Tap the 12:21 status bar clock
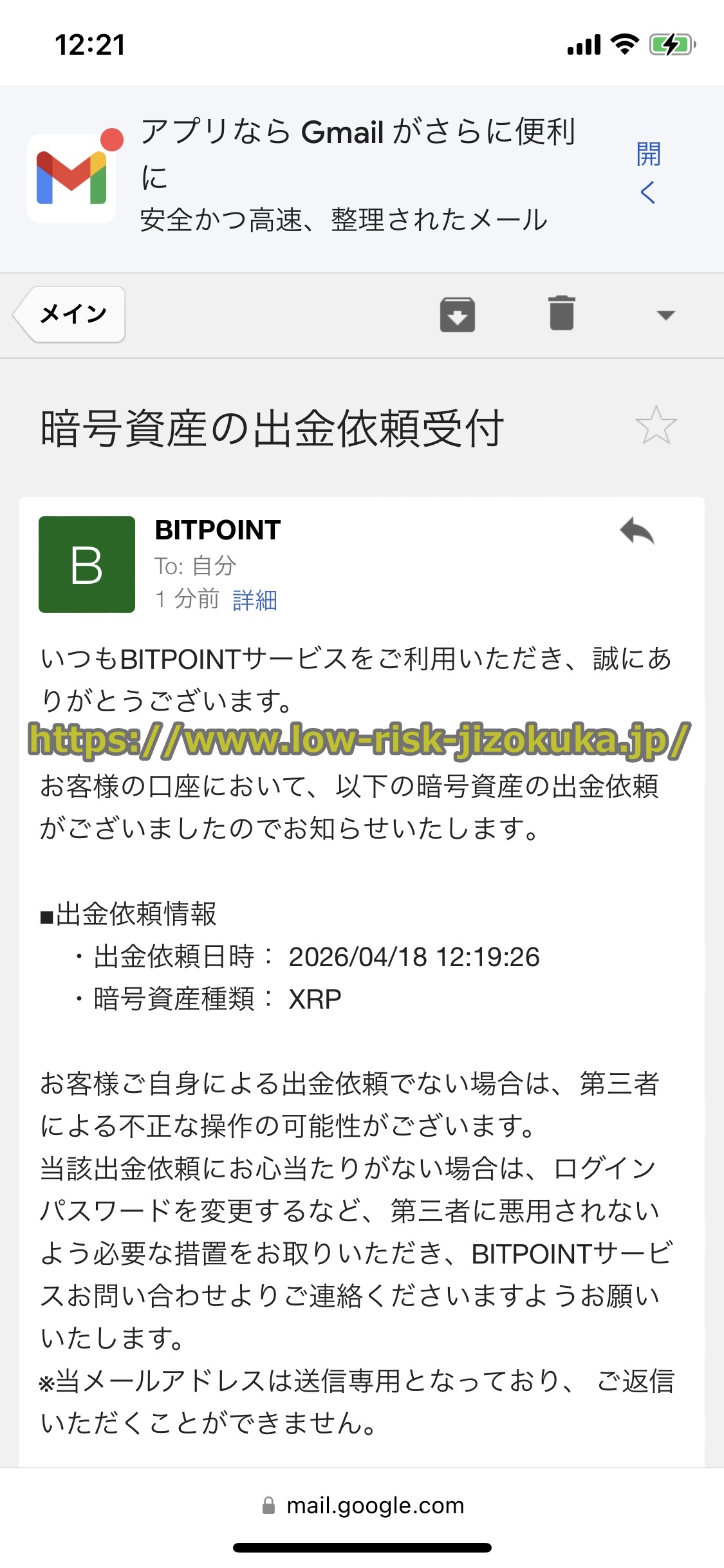The width and height of the screenshot is (724, 1568). click(x=90, y=45)
